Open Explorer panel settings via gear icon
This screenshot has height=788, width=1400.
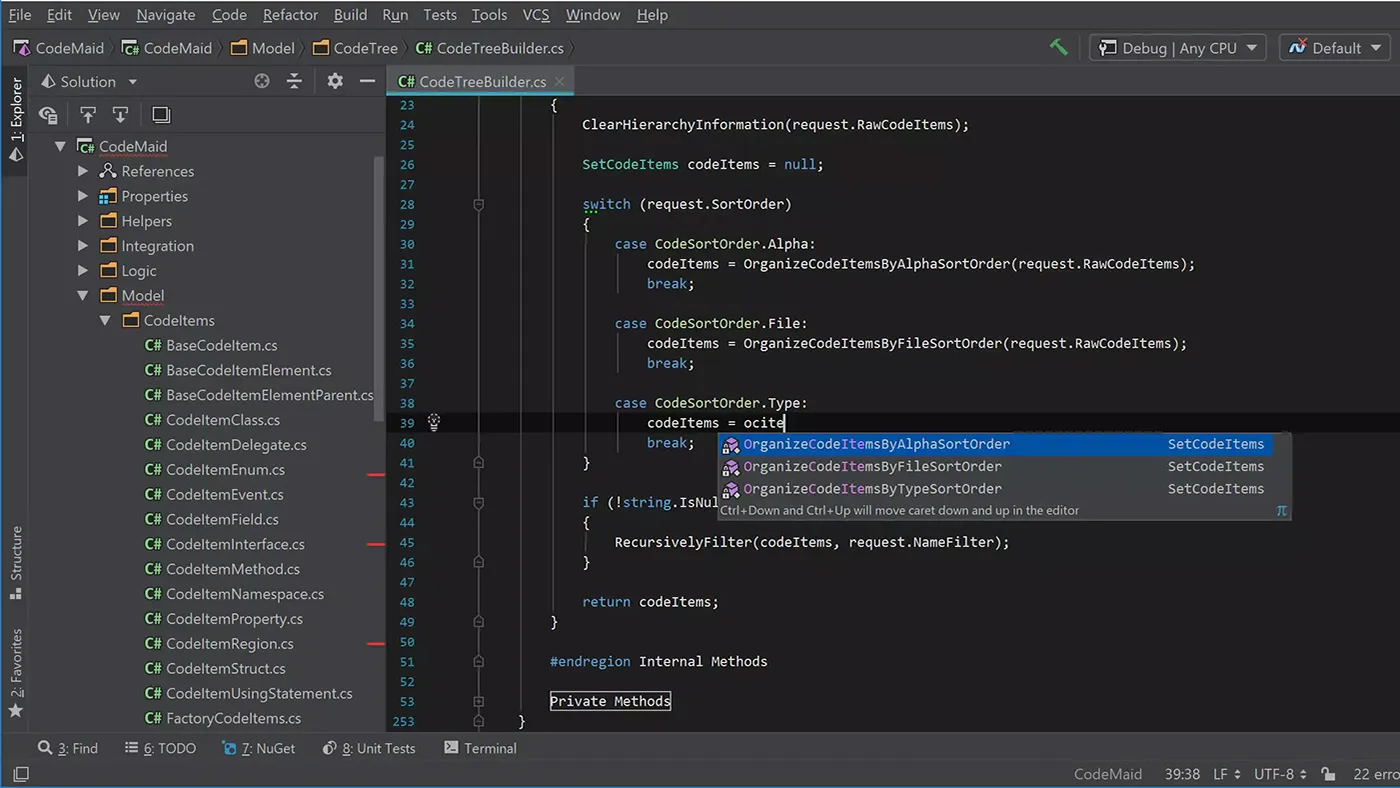pyautogui.click(x=334, y=81)
